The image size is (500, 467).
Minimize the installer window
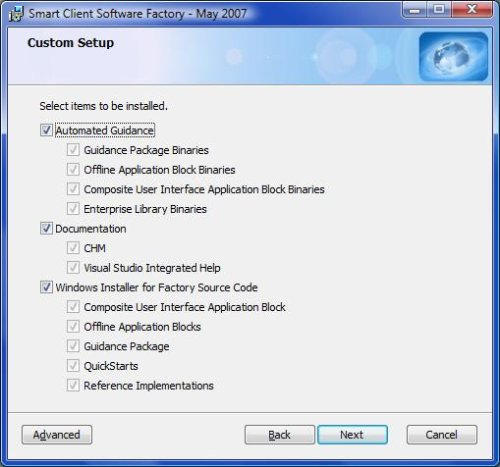click(x=415, y=10)
